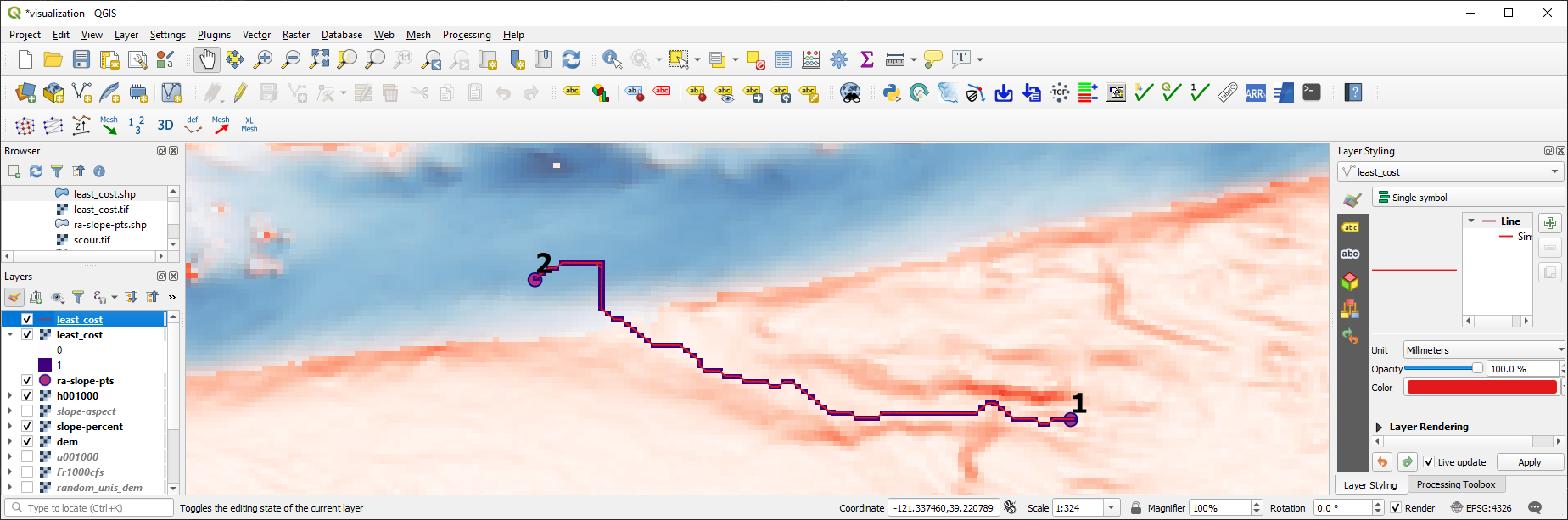Save project using floppy disk icon
The image size is (1568, 520).
click(x=81, y=59)
